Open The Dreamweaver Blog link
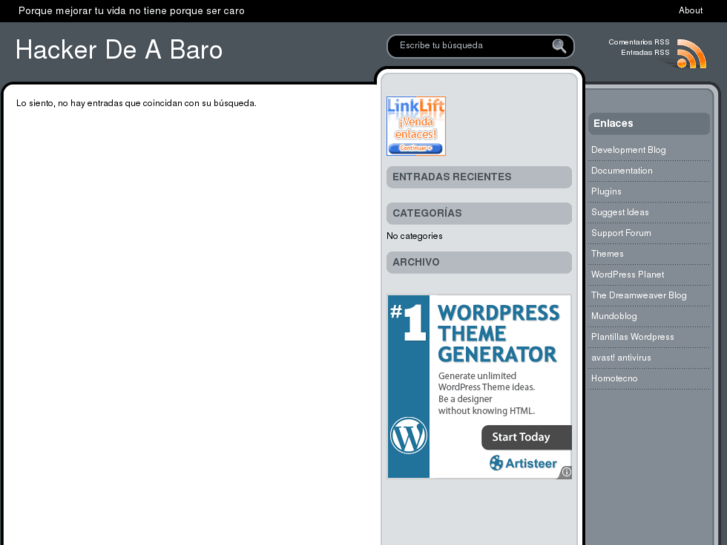The width and height of the screenshot is (727, 545). pos(638,295)
